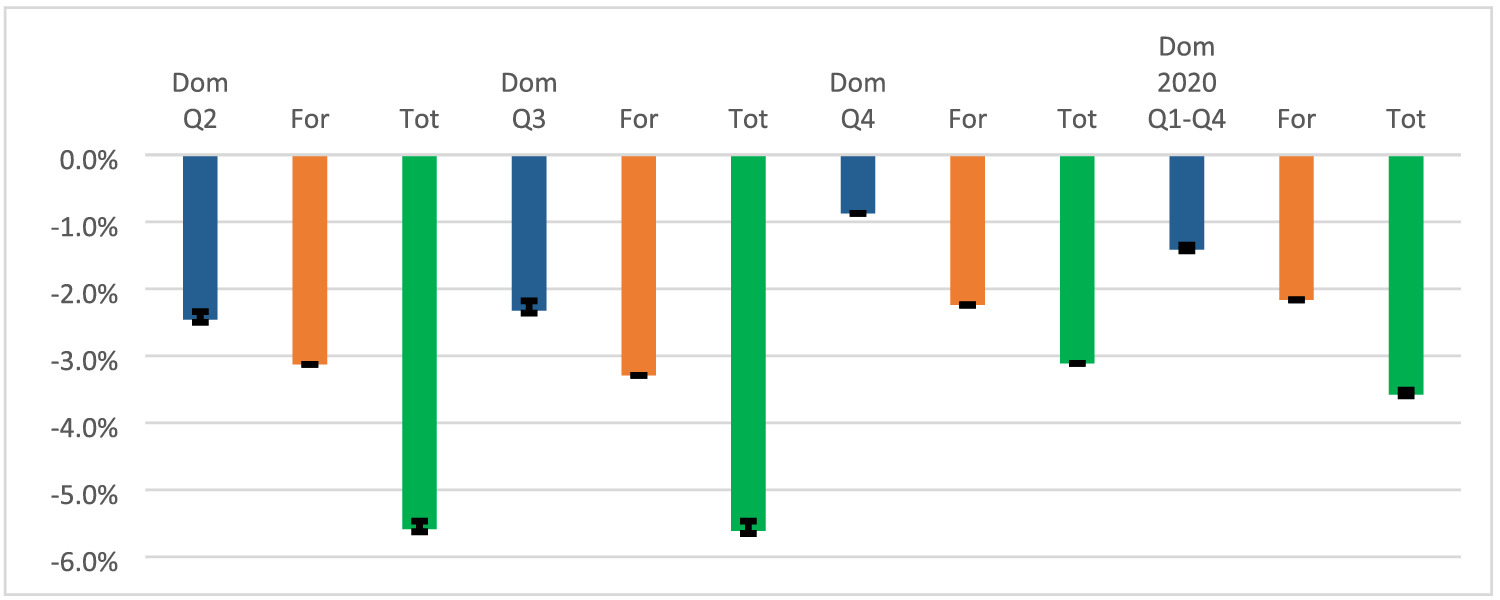The width and height of the screenshot is (1500, 600).
Task: Click the Dom Q4 category label
Action: (x=858, y=100)
